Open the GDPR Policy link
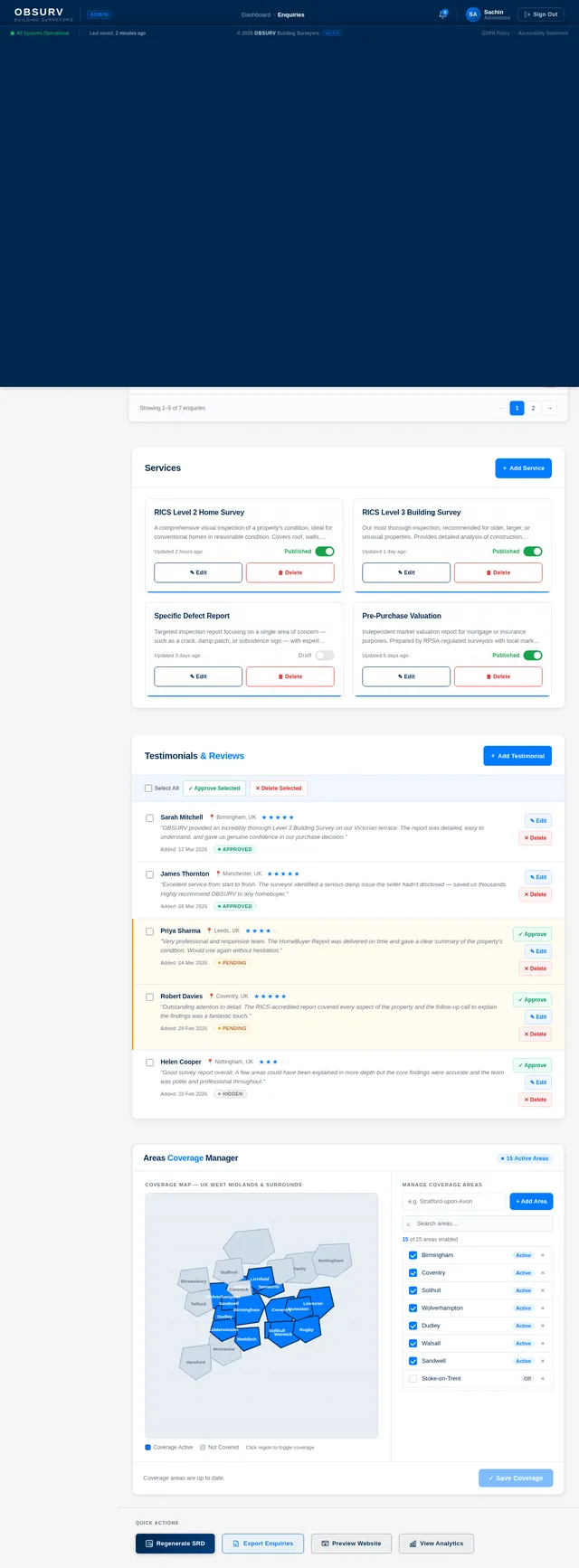Image resolution: width=579 pixels, height=1568 pixels. pos(495,33)
